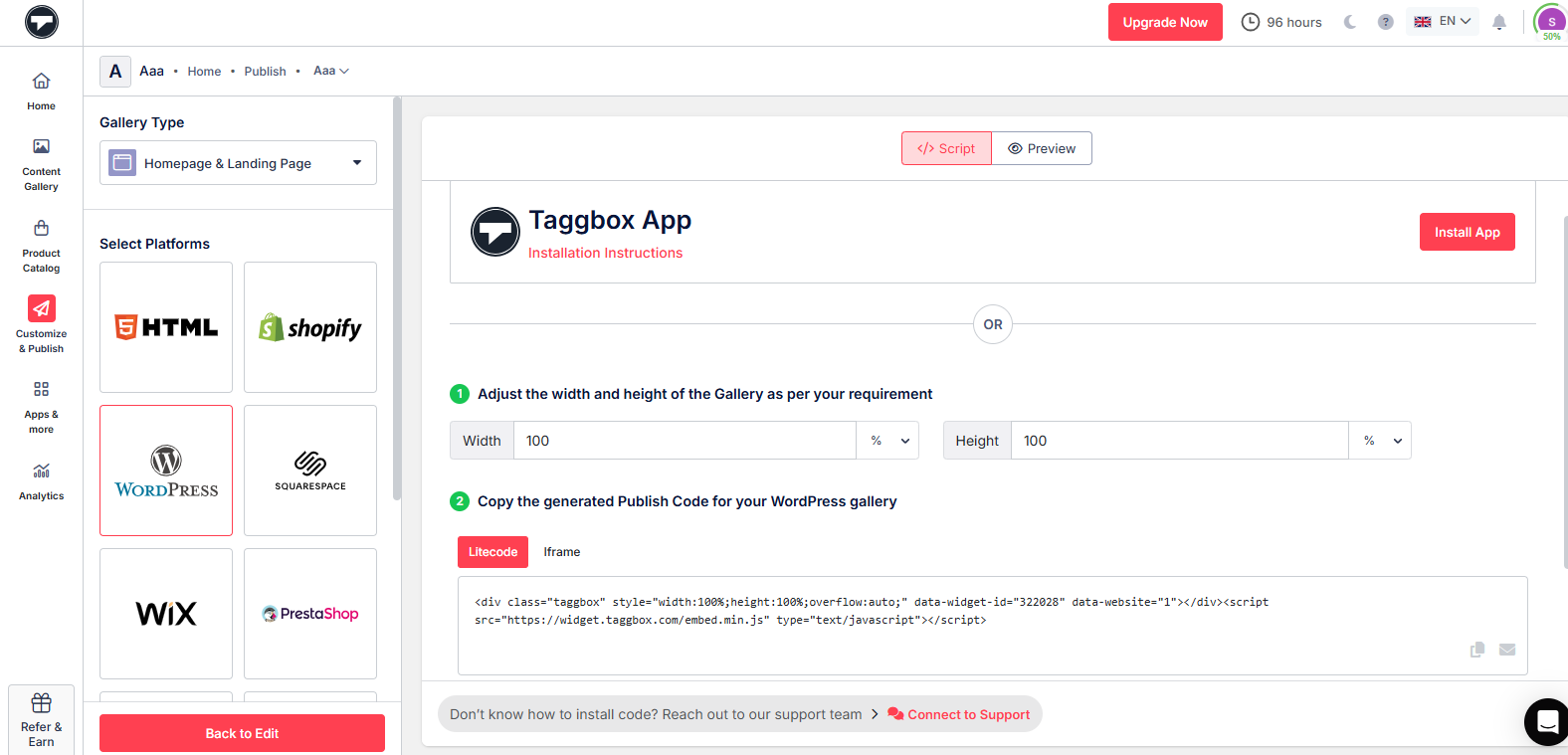Expand the Aaa breadcrumb dropdown
Viewport: 1568px width, 755px height.
[331, 71]
